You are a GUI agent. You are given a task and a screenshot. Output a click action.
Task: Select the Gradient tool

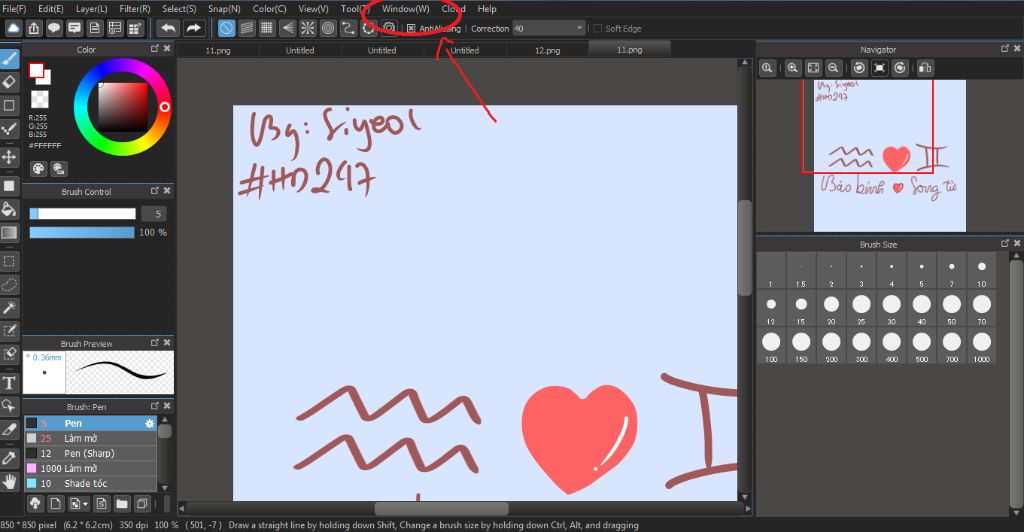coord(9,232)
